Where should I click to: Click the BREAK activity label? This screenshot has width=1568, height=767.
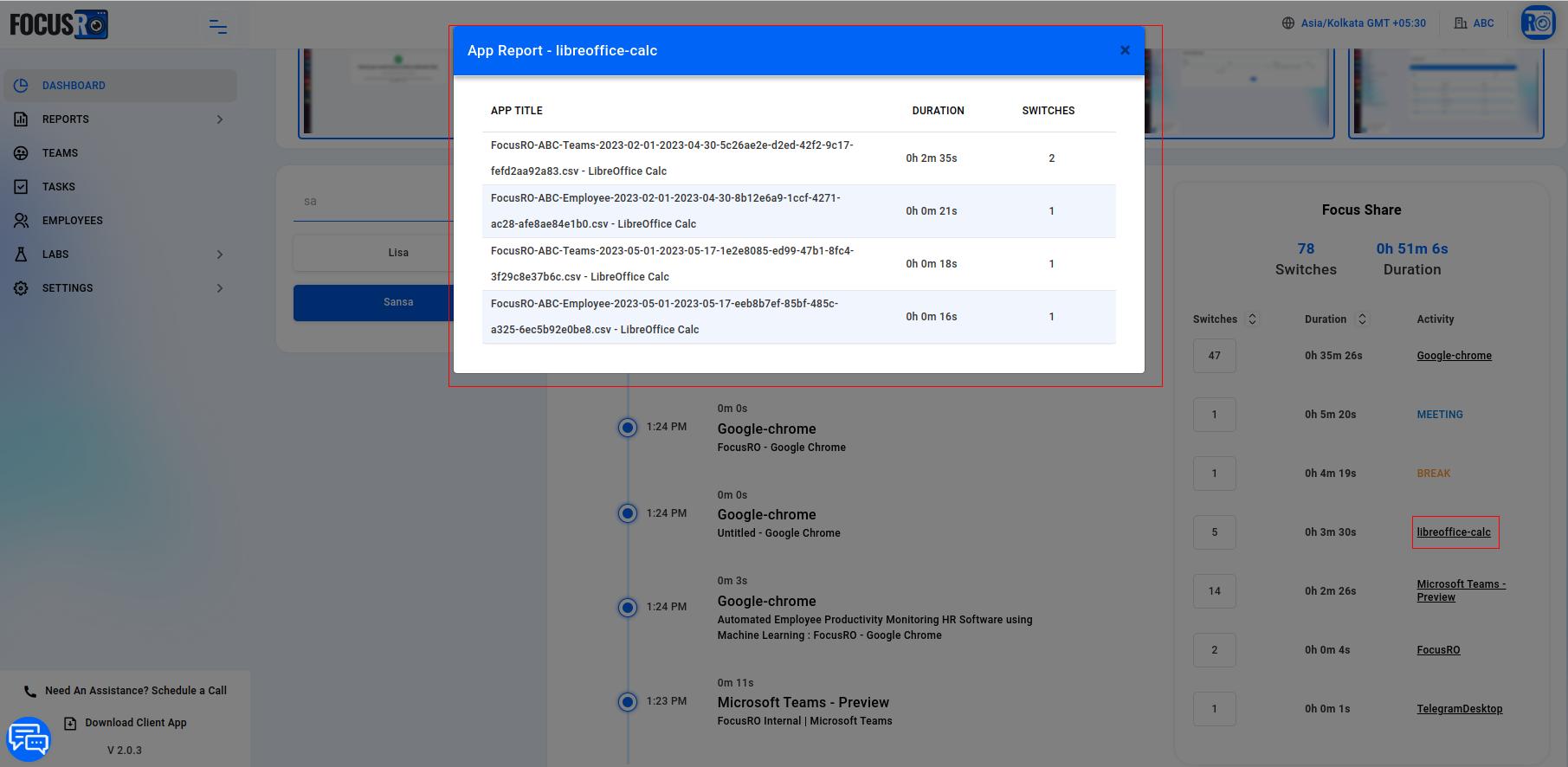point(1433,474)
